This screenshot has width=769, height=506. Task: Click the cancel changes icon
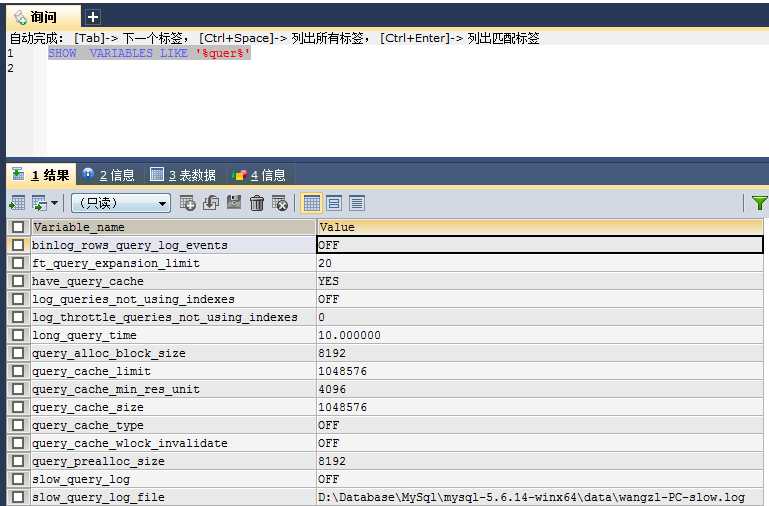[x=280, y=202]
